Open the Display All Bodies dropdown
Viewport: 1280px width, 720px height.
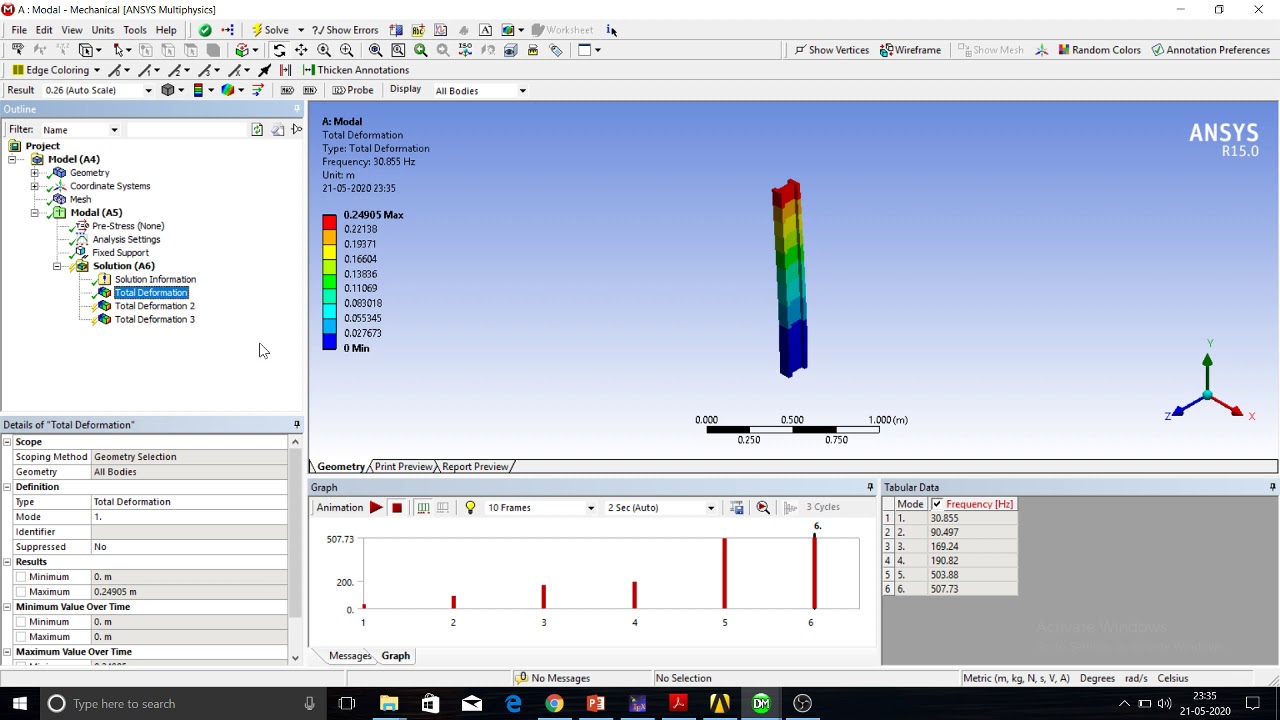point(522,91)
